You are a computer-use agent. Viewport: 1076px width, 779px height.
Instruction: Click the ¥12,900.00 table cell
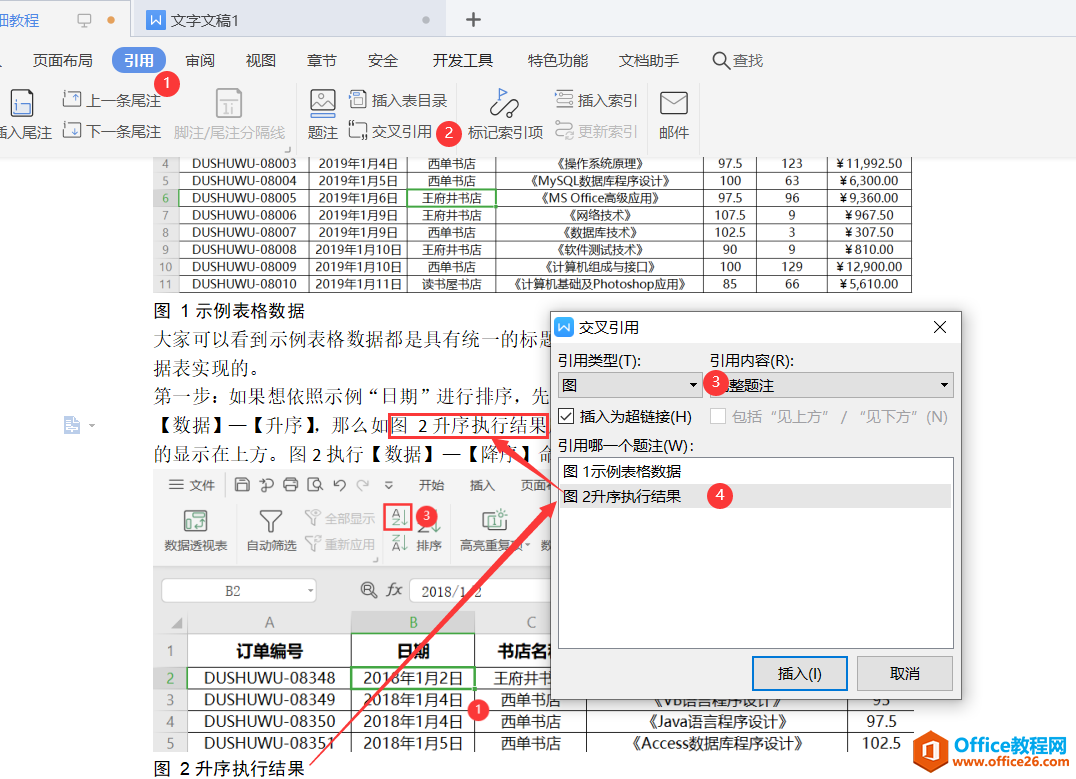click(871, 266)
